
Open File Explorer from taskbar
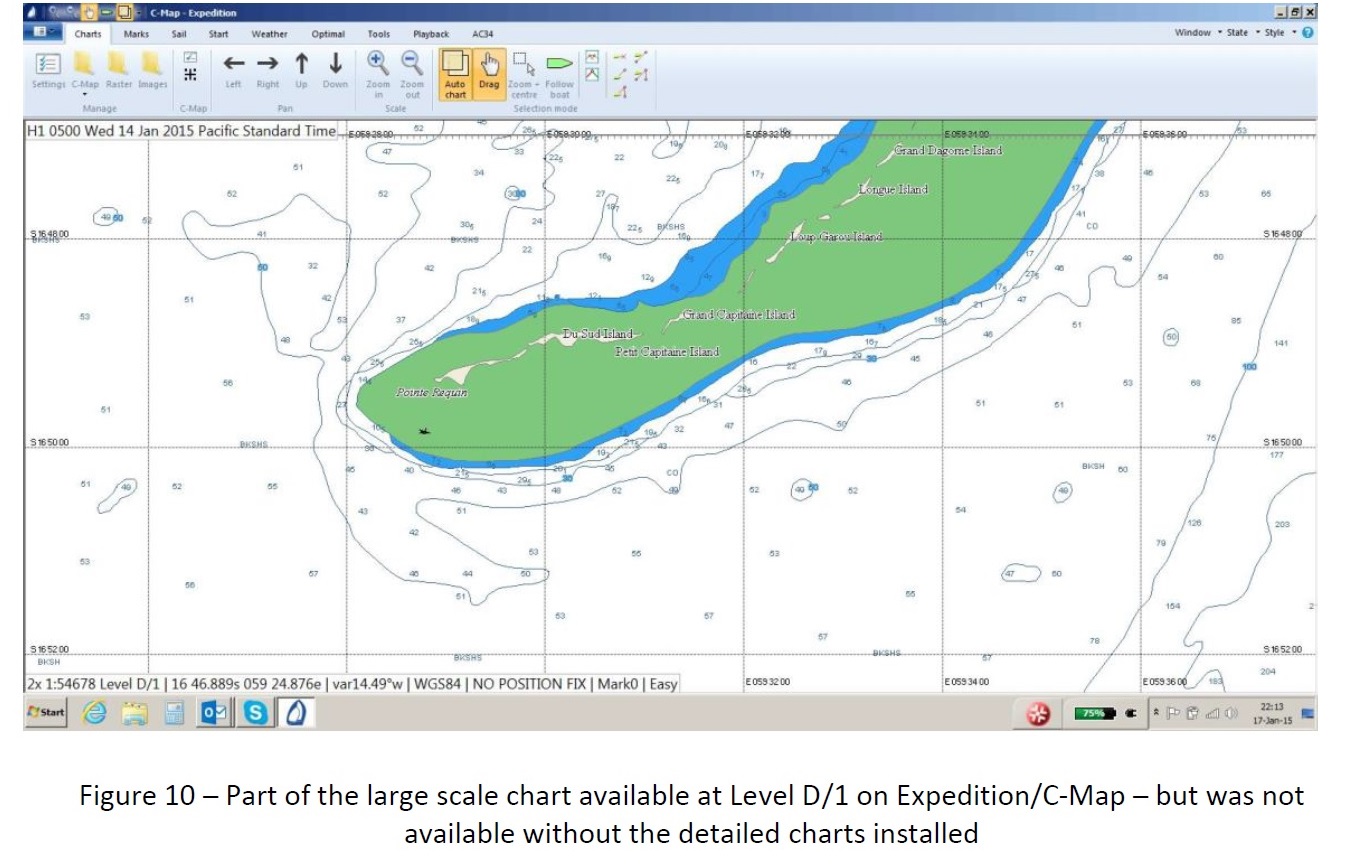click(134, 713)
